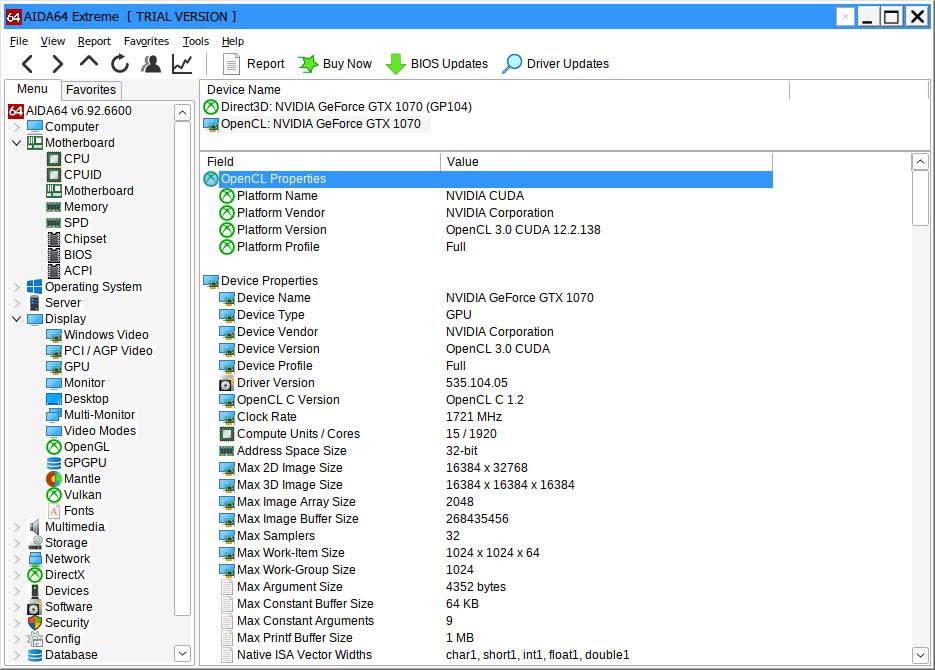
Task: Open the Video Modes tree item
Action: (x=91, y=431)
